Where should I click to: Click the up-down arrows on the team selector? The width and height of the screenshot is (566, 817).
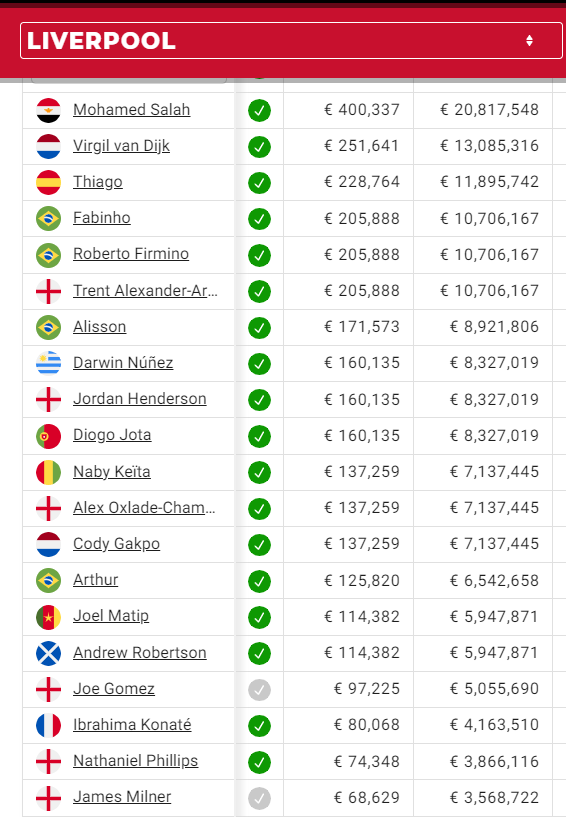[530, 41]
